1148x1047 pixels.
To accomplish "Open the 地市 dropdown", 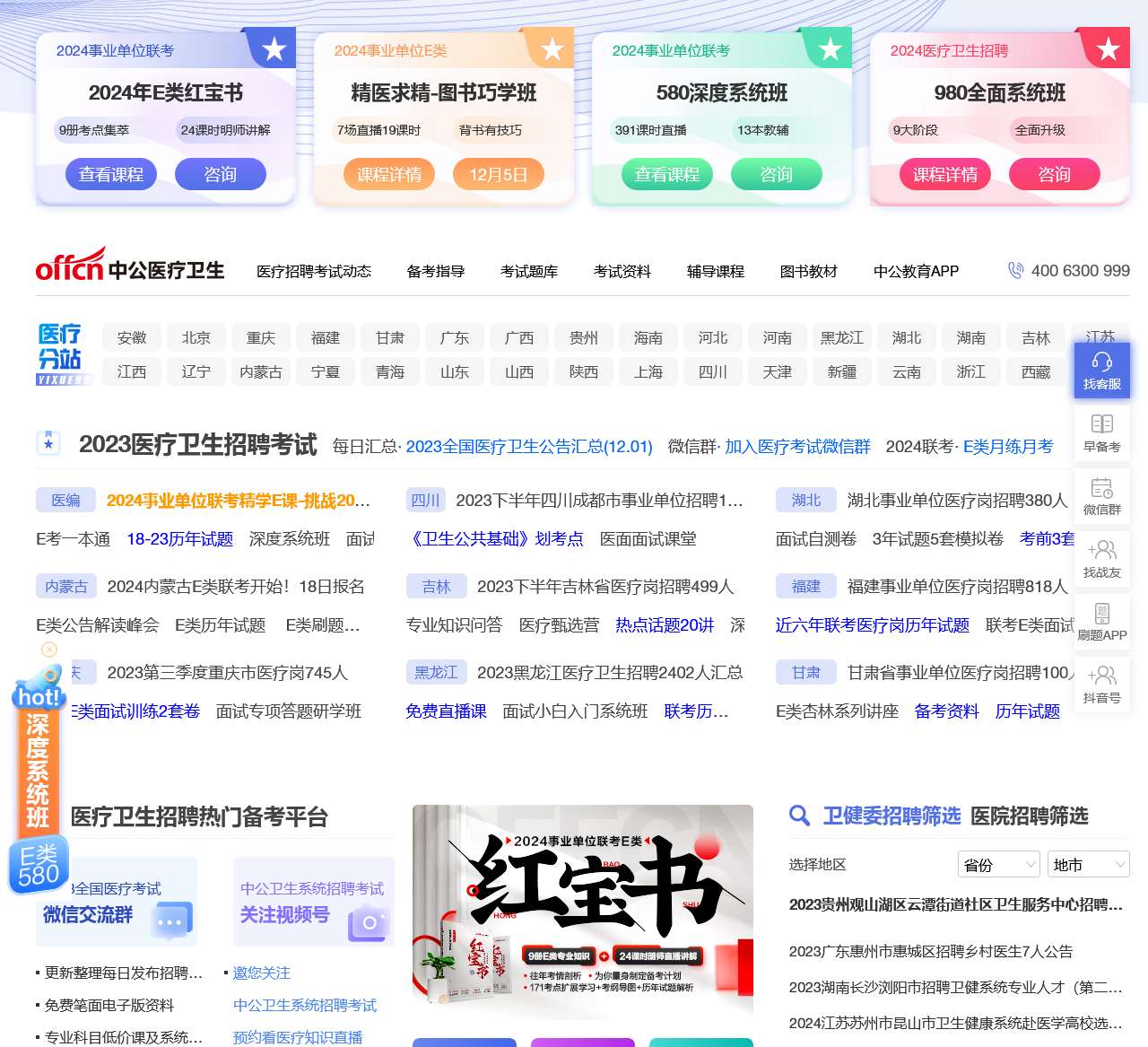I will click(x=1089, y=865).
